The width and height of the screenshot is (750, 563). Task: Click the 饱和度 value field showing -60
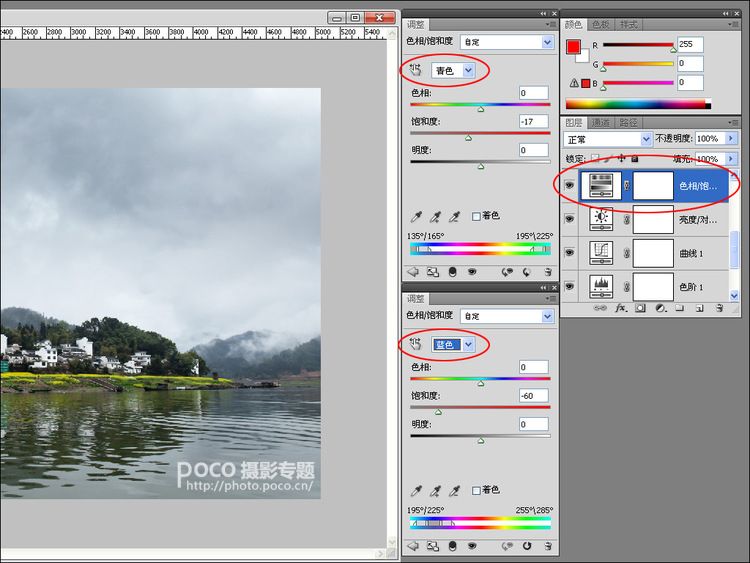tap(533, 396)
